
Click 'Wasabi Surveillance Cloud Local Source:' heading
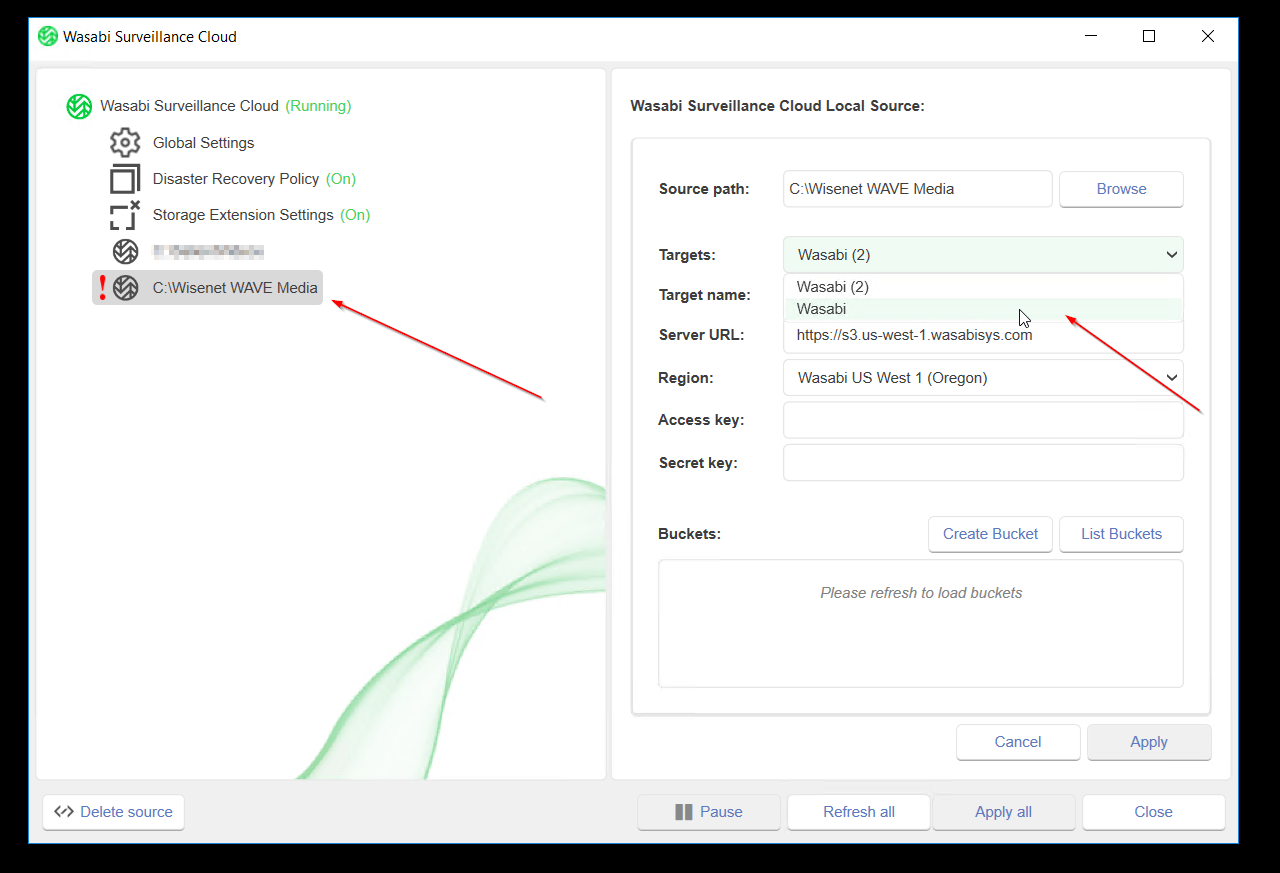click(777, 105)
